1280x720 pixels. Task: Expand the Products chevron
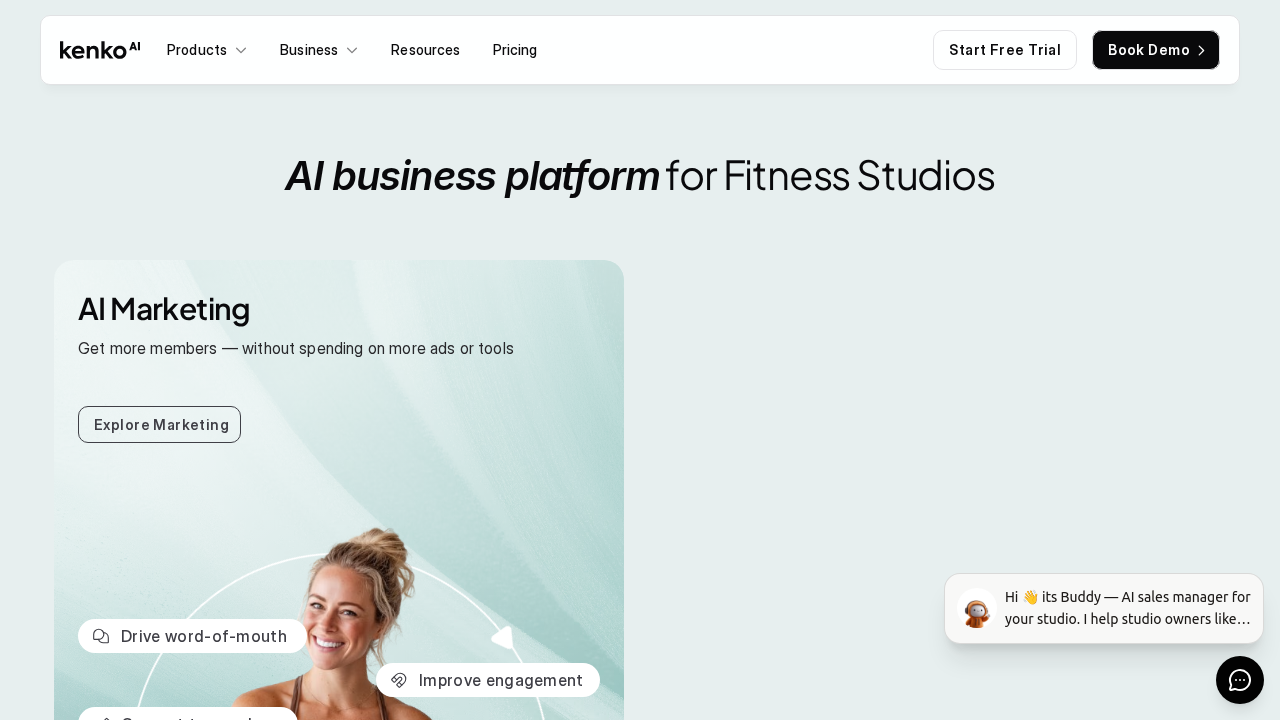click(241, 50)
